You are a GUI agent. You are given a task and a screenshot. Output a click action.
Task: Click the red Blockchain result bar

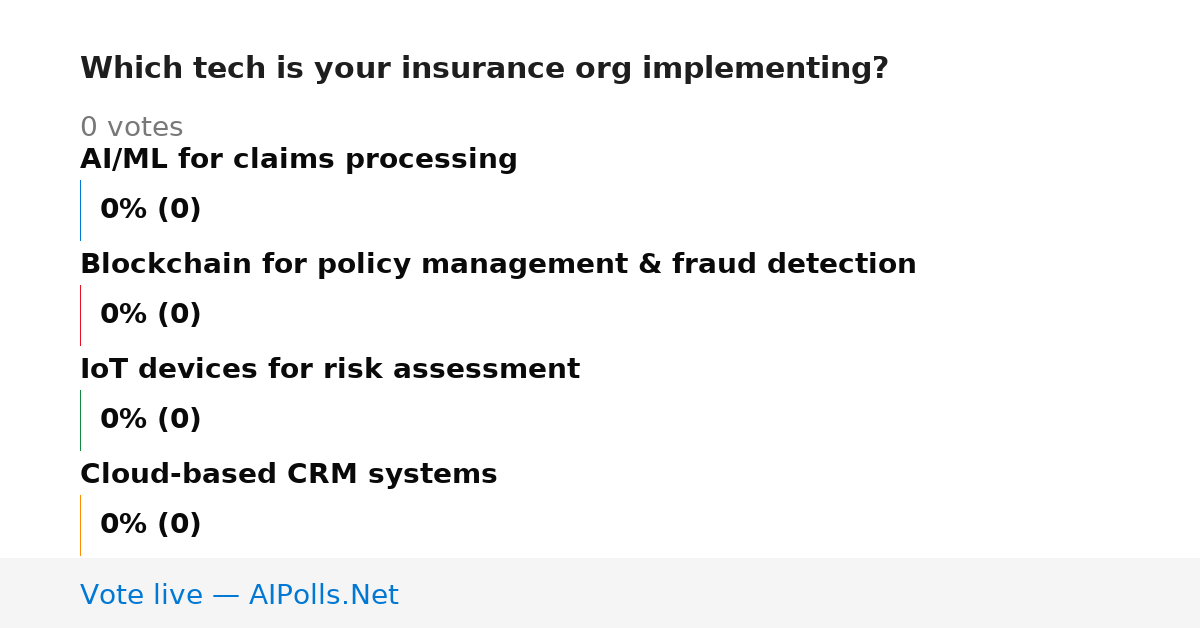[80, 315]
